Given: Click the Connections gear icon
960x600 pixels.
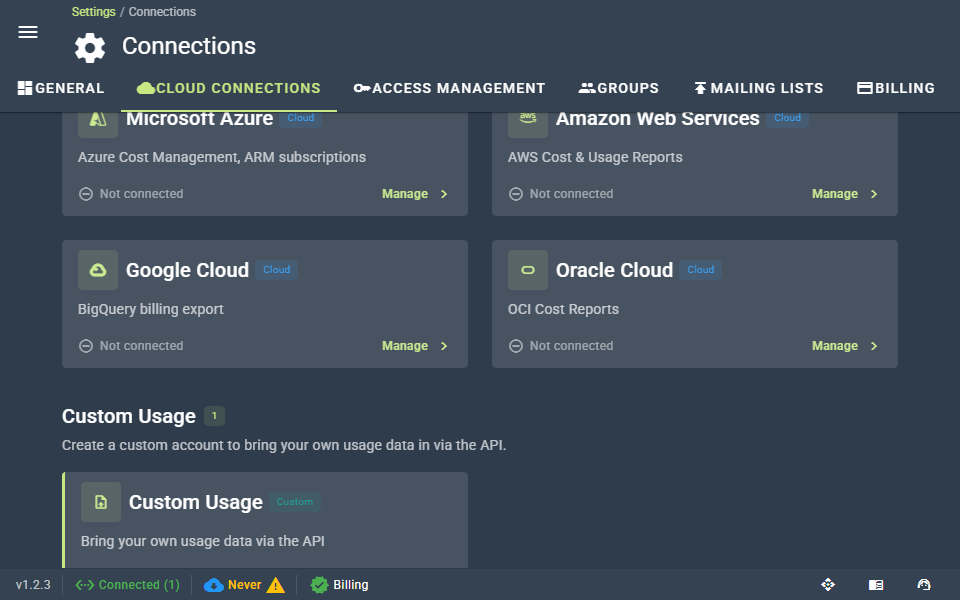Looking at the screenshot, I should [90, 48].
